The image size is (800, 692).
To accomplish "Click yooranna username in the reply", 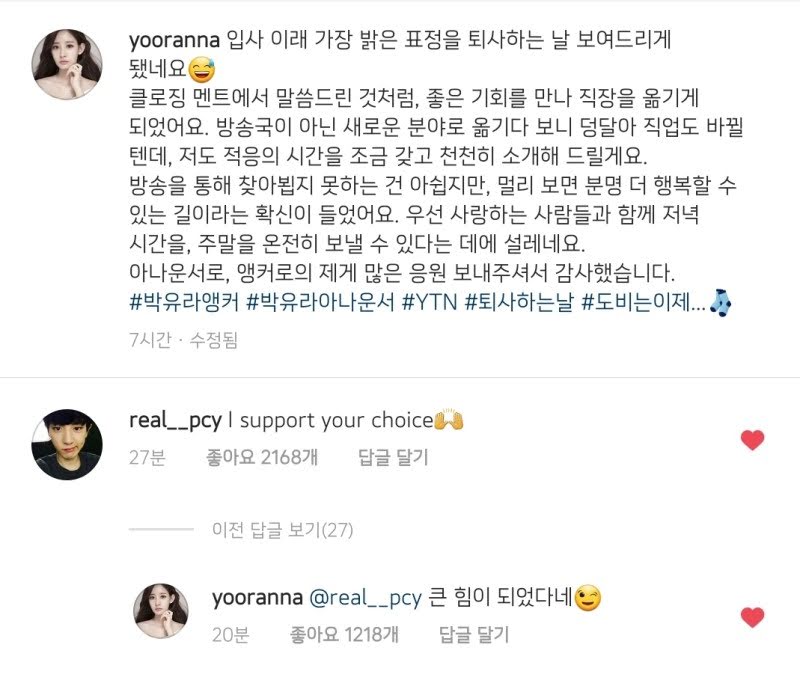I will [257, 598].
